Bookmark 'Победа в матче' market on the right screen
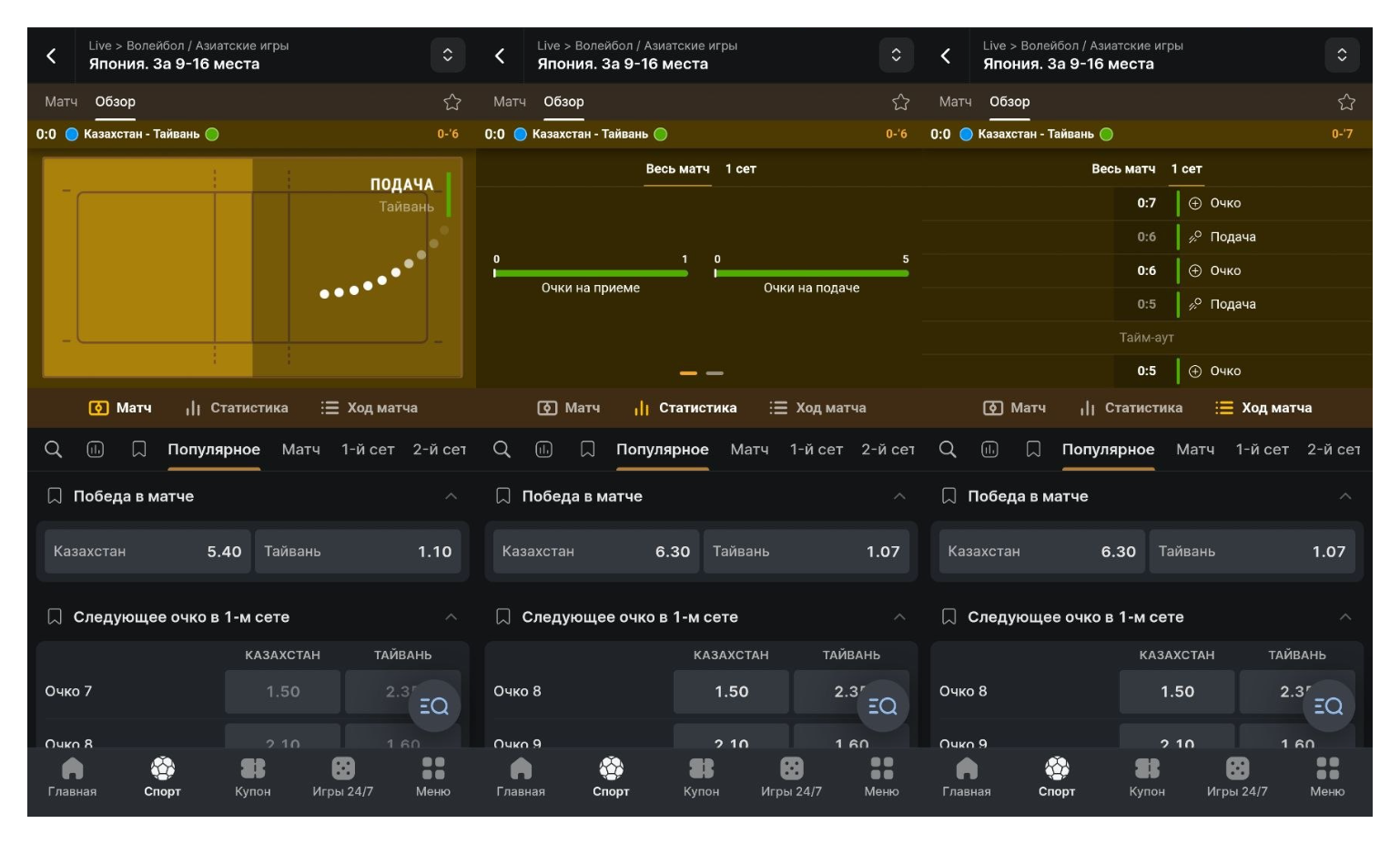 949,496
